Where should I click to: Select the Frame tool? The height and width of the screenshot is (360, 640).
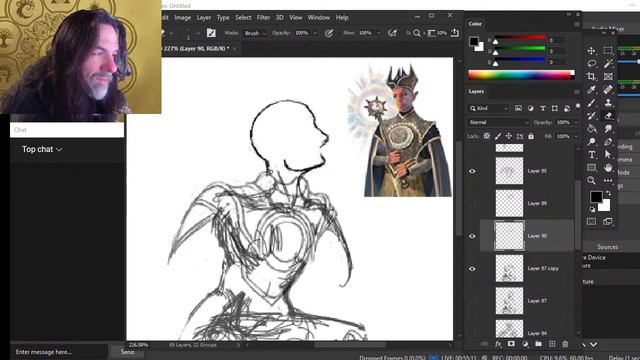point(608,76)
